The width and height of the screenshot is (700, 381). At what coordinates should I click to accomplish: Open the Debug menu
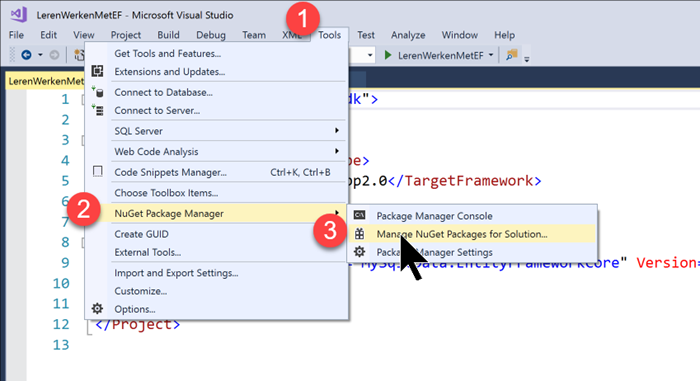pos(211,35)
